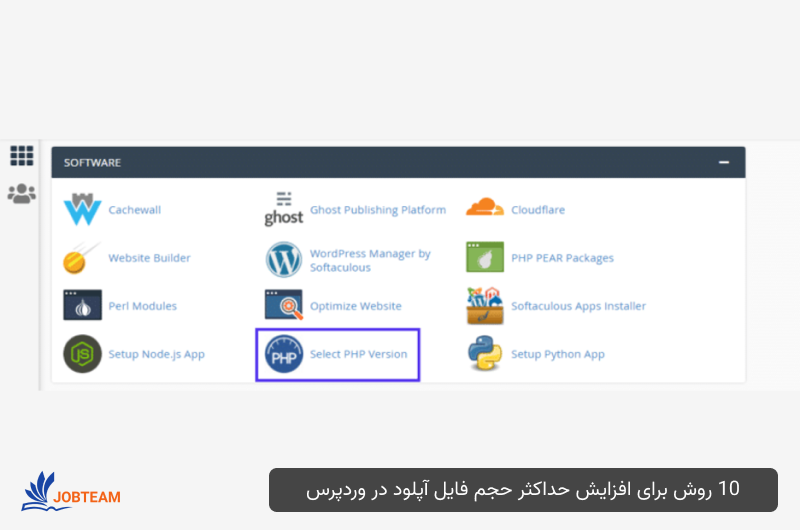This screenshot has width=800, height=530.
Task: Open WordPress Manager by Softaculous link
Action: coord(370,260)
